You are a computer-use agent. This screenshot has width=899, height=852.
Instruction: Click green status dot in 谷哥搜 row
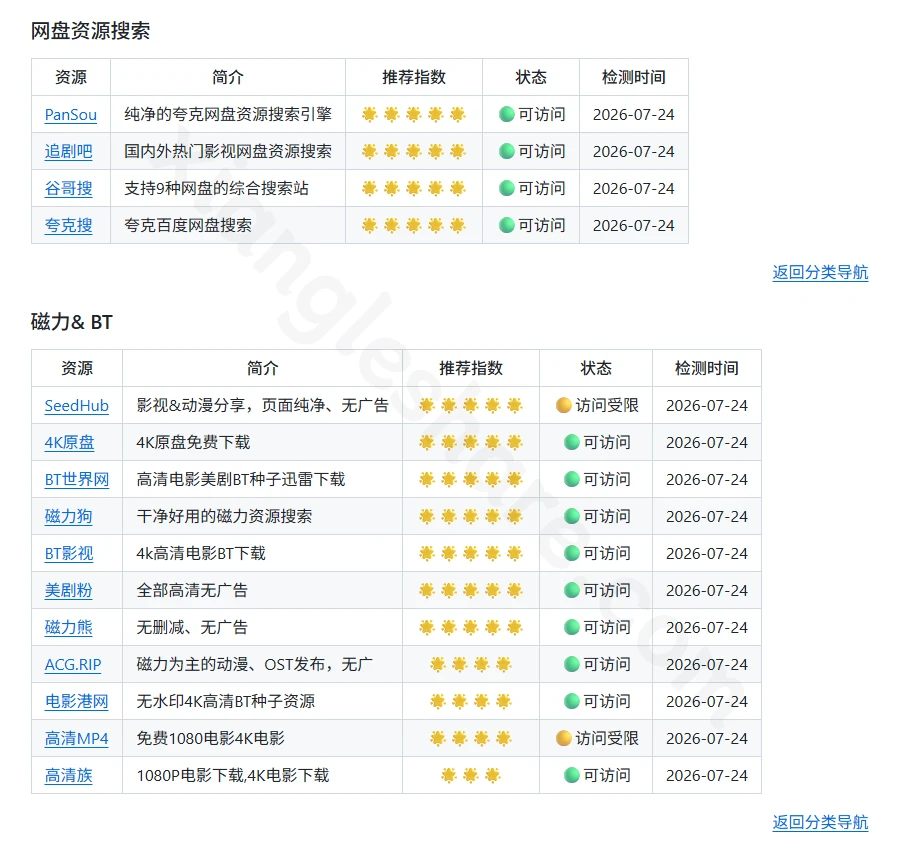[x=507, y=188]
